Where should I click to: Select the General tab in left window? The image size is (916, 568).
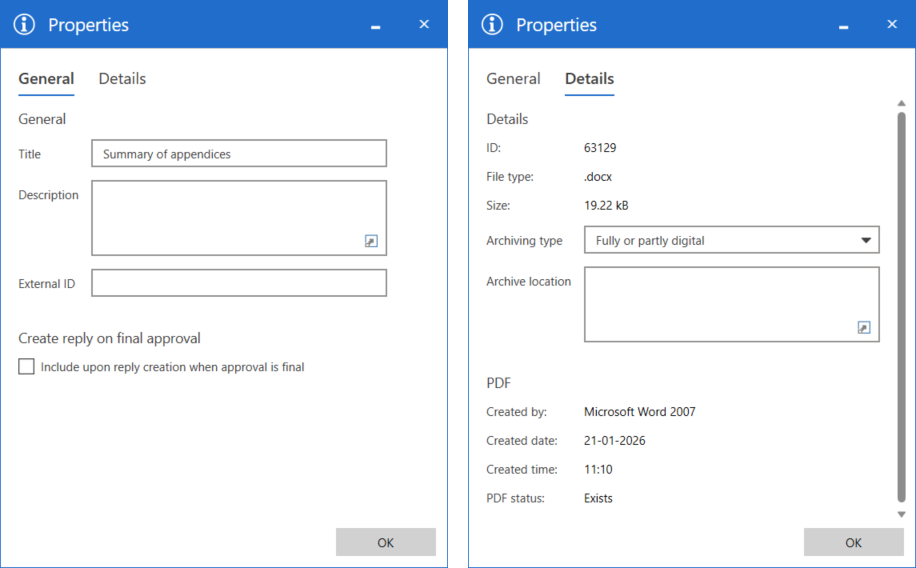(x=46, y=79)
